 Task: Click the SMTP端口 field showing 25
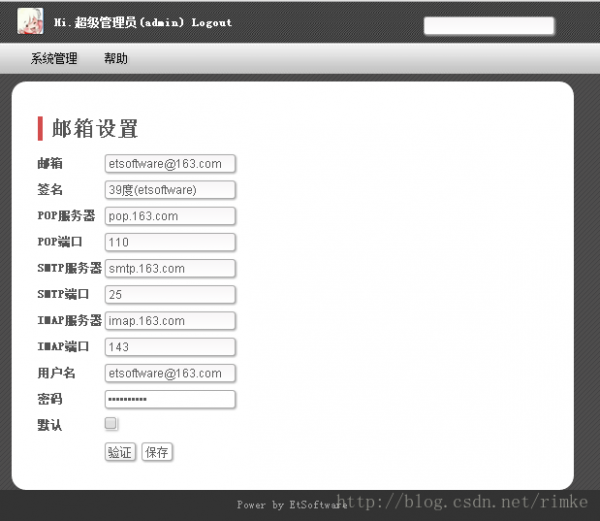[170, 295]
